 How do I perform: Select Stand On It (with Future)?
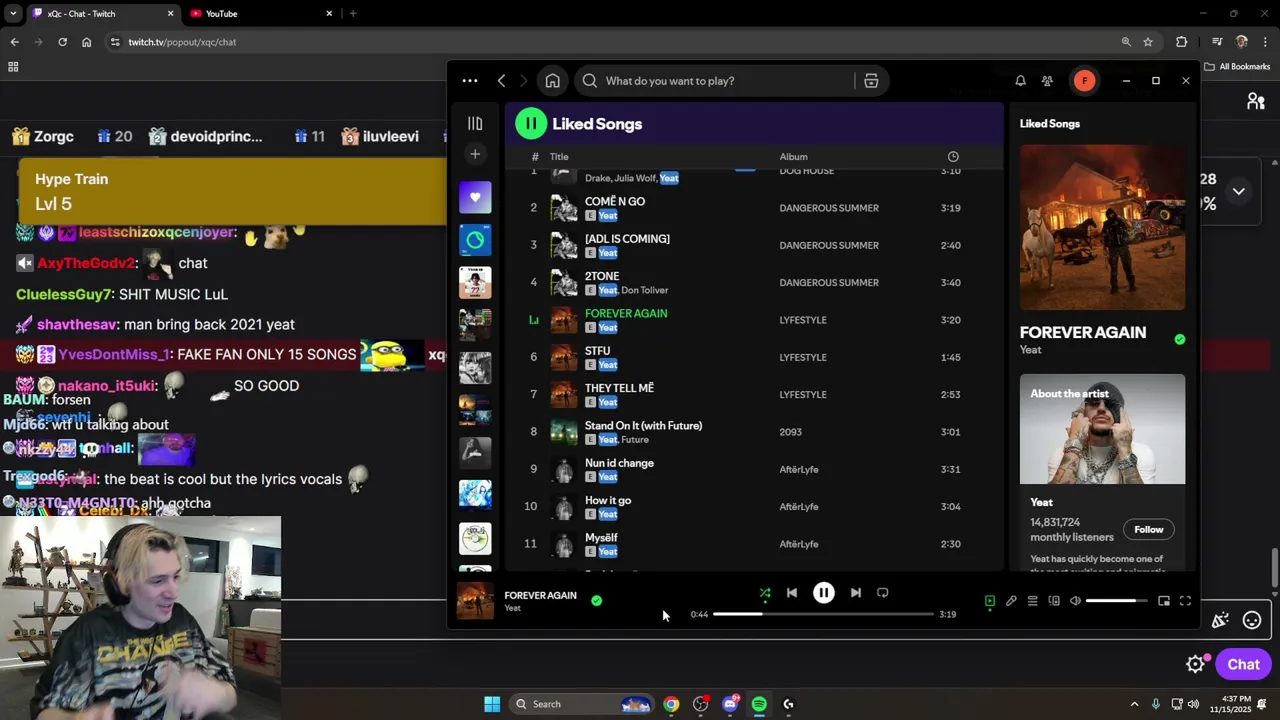[643, 426]
